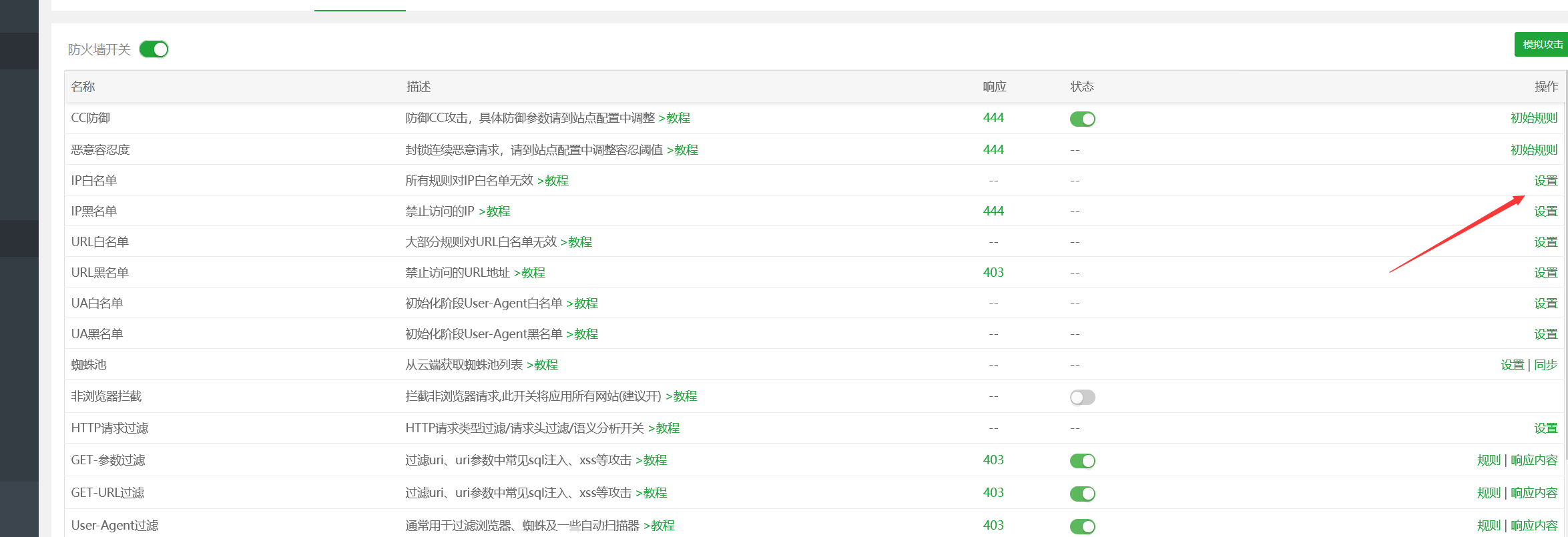Open the 教程 link for URL黑名单
The image size is (1568, 537).
tap(530, 273)
